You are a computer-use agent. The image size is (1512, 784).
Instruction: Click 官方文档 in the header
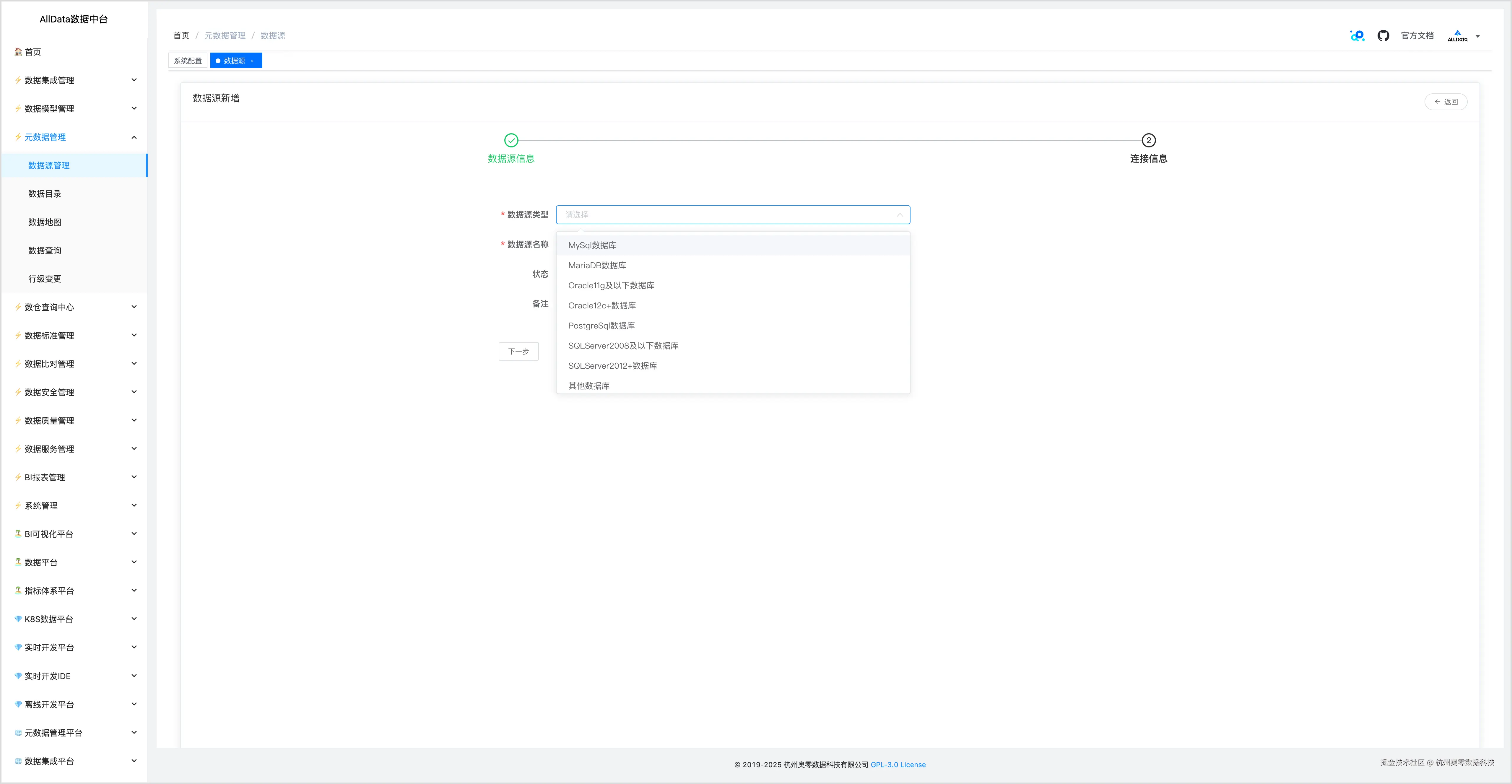[x=1416, y=36]
